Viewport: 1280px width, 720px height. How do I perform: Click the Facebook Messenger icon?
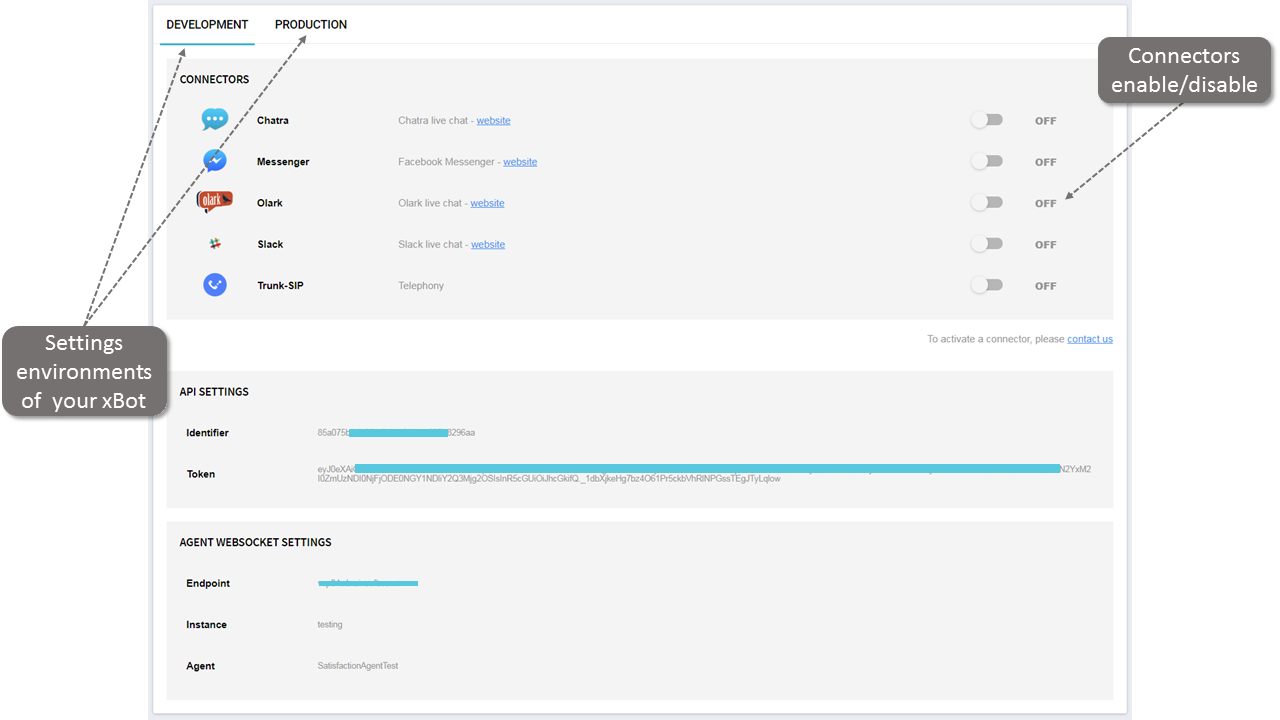215,161
